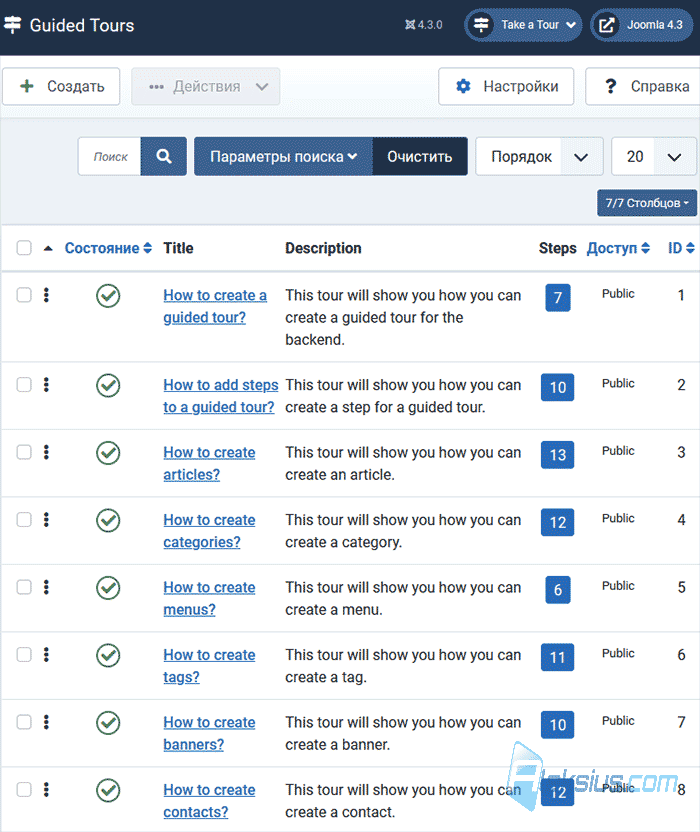Image resolution: width=700 pixels, height=832 pixels.
Task: Click the Guided Tours signpost icon
Action: coord(12,24)
